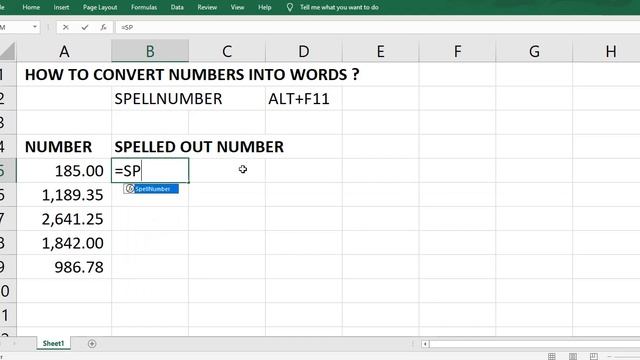Open the Home ribbon tab
640x360 pixels.
[x=31, y=7]
